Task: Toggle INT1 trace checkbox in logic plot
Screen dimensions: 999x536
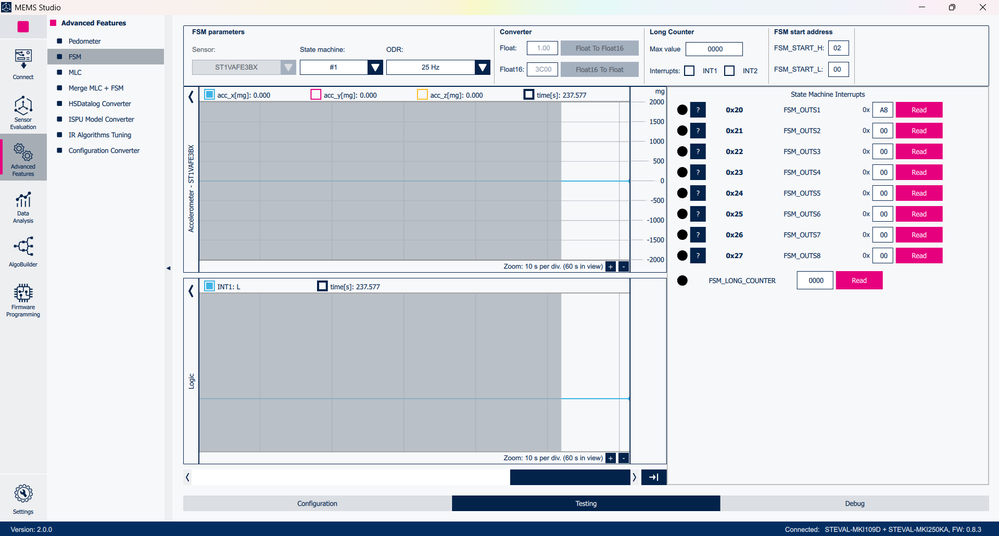Action: pyautogui.click(x=209, y=286)
